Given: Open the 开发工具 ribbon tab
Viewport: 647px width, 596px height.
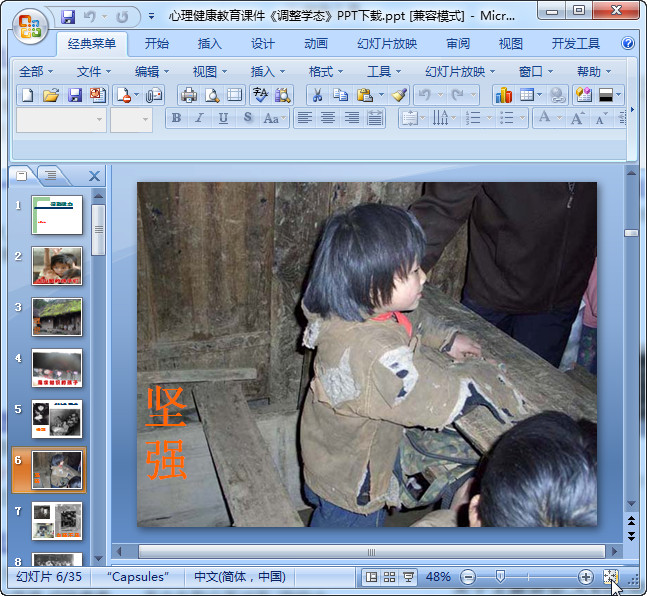Looking at the screenshot, I should click(x=576, y=44).
